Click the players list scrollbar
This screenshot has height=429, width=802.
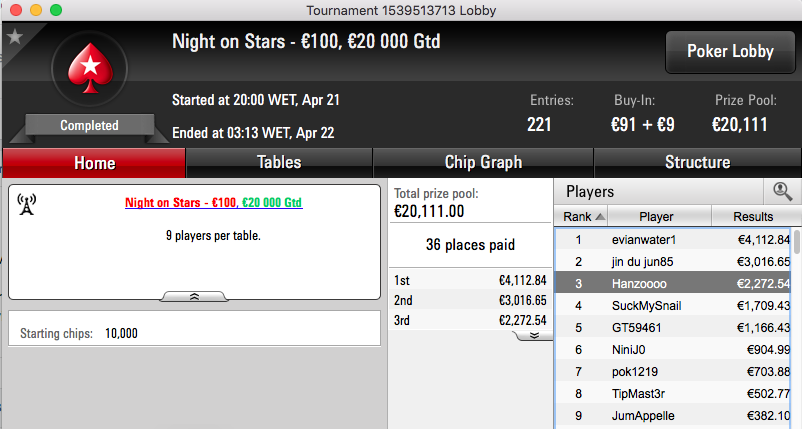tap(796, 241)
